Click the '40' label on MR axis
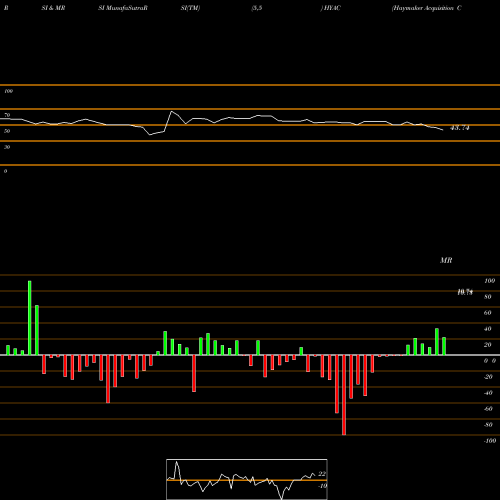The width and height of the screenshot is (500, 500). [x=488, y=329]
